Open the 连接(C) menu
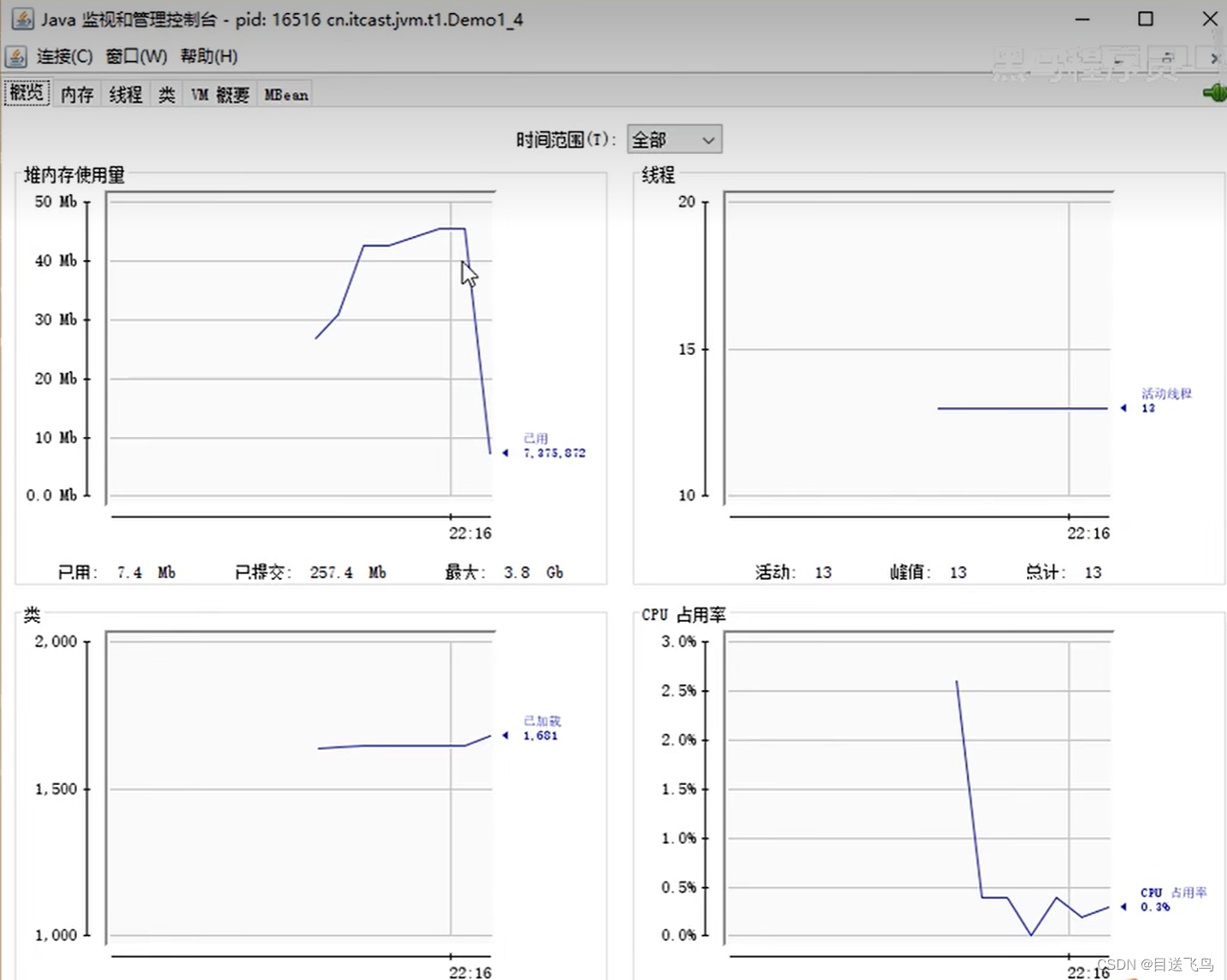The image size is (1227, 980). (63, 56)
